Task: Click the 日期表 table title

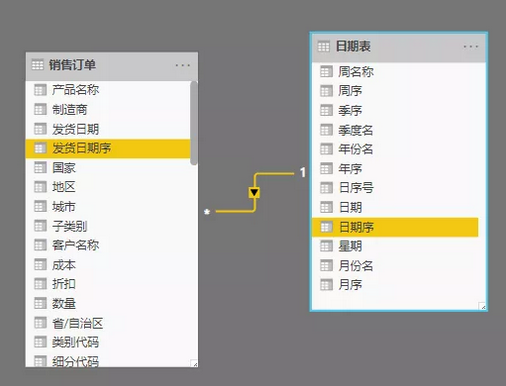Action: pyautogui.click(x=353, y=46)
